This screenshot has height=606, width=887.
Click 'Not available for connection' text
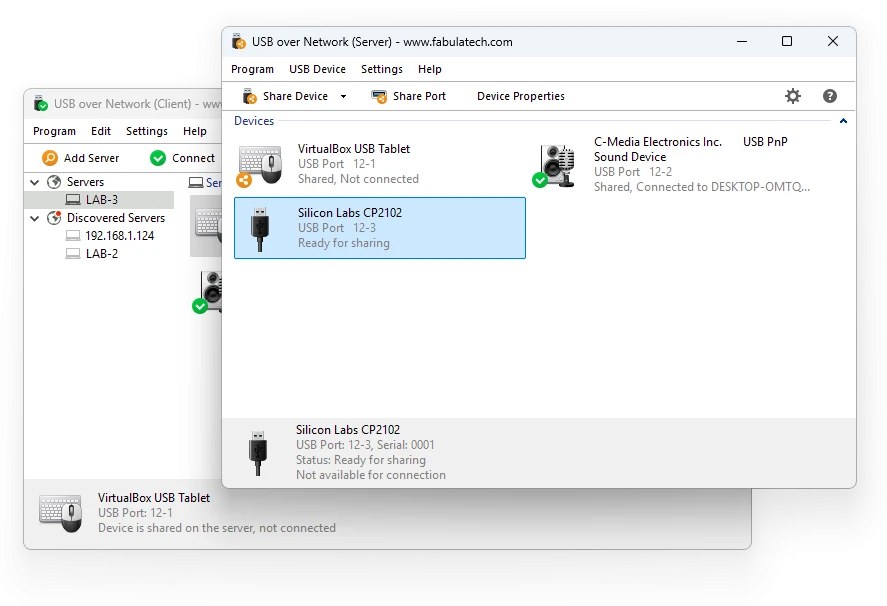[x=371, y=475]
